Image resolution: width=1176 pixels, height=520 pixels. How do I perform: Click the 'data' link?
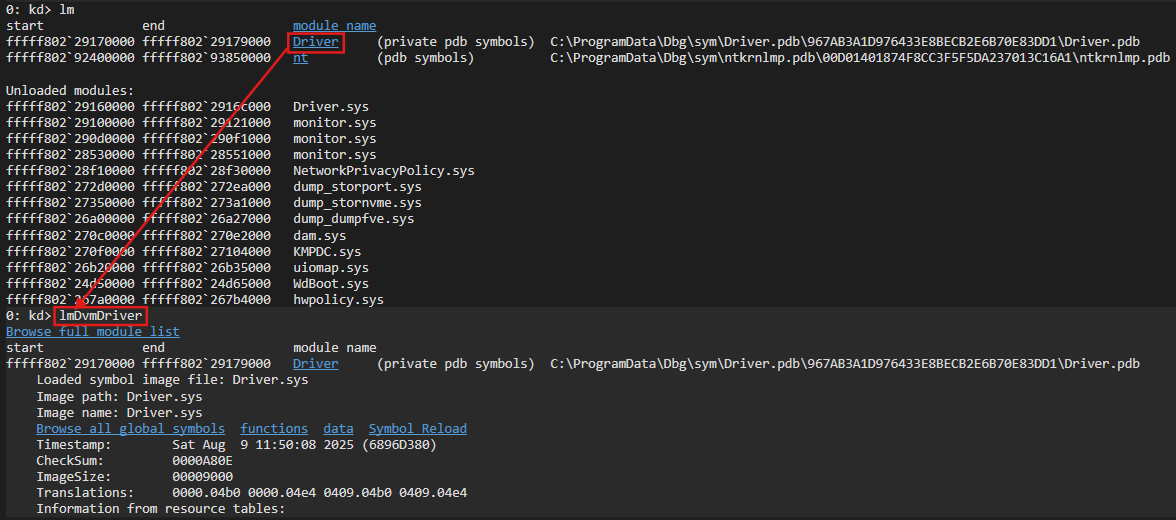point(338,428)
